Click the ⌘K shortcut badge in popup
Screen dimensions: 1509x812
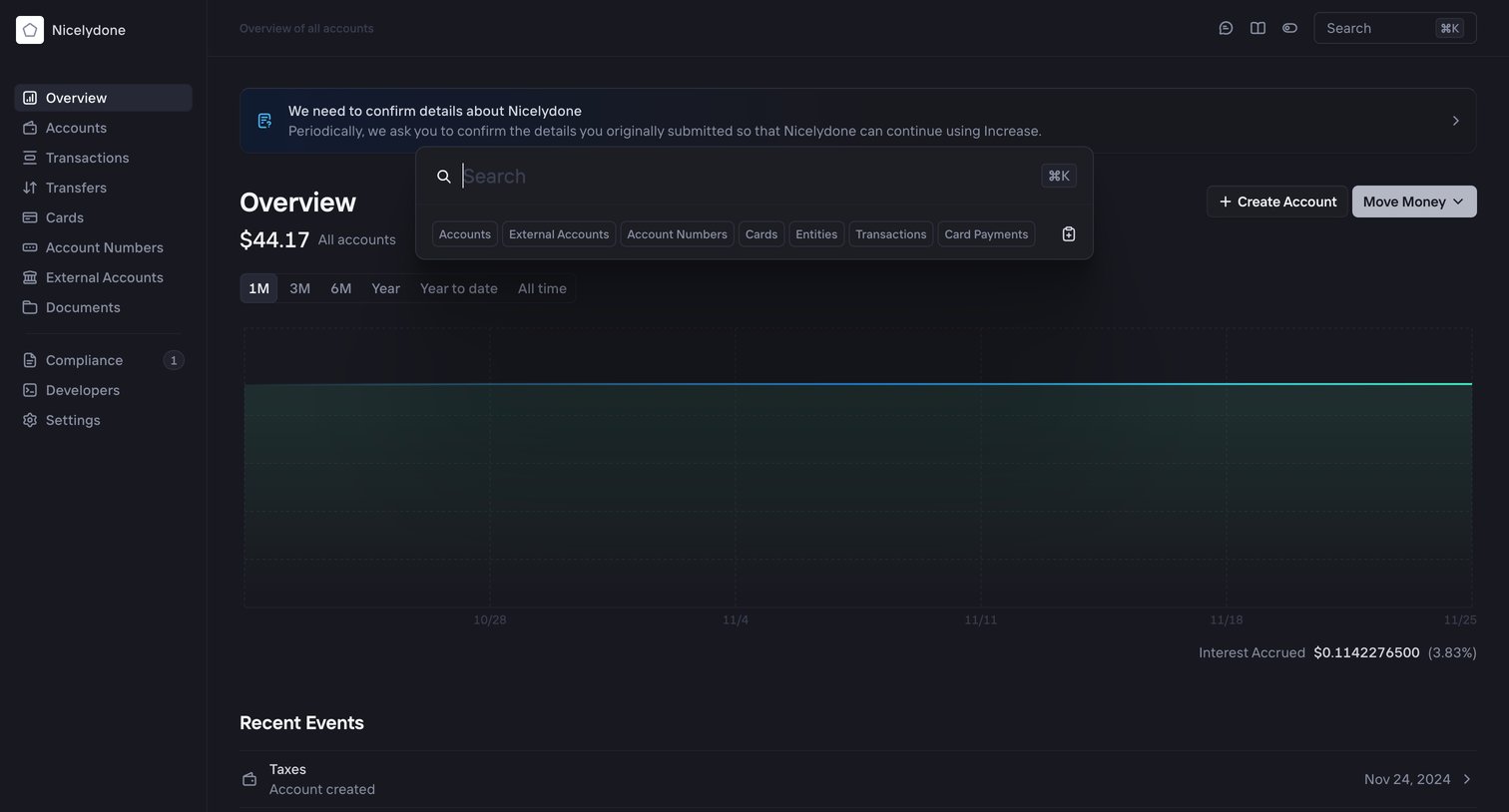pos(1059,176)
